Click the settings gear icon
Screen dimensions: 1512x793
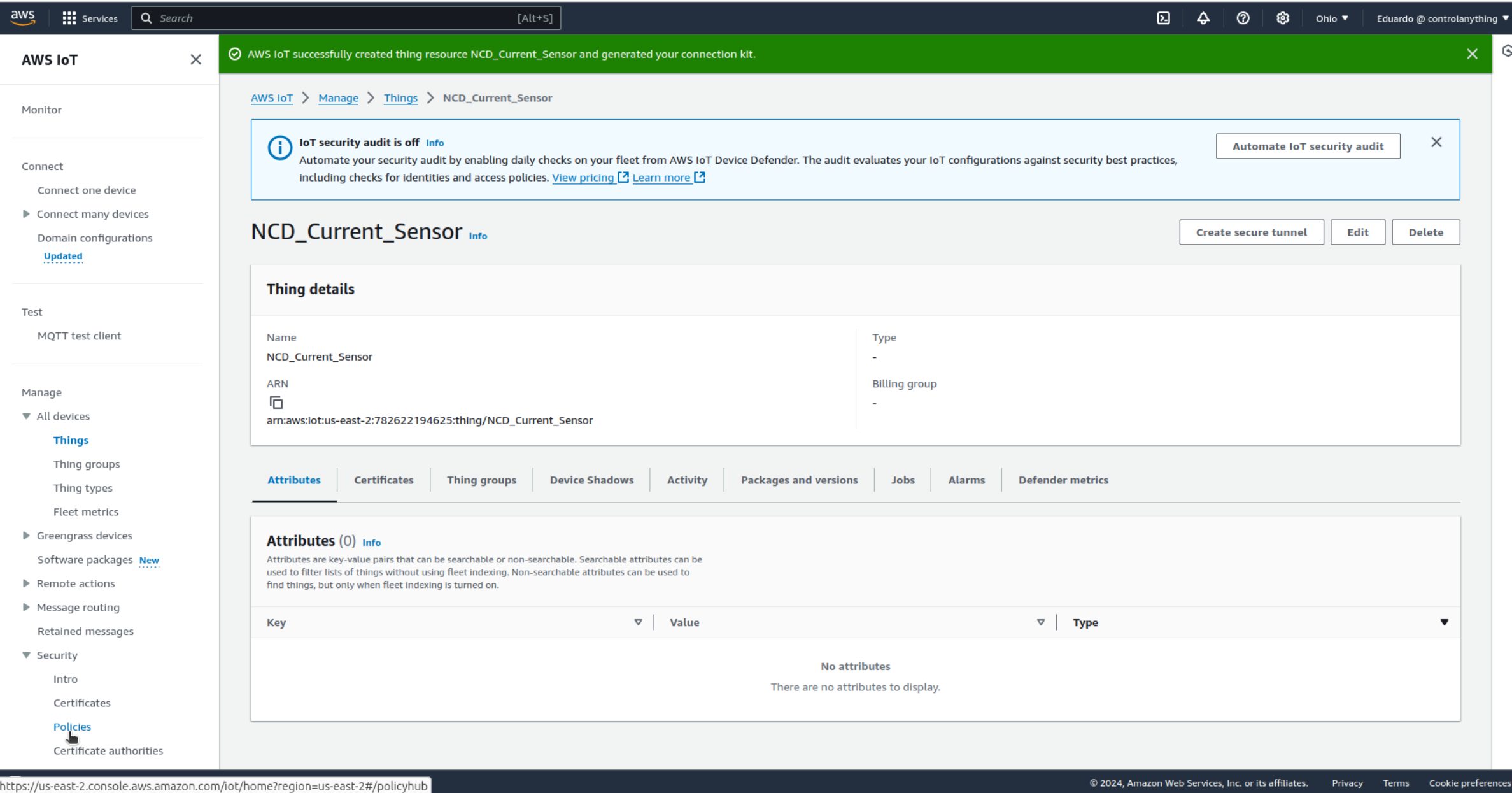(x=1283, y=18)
